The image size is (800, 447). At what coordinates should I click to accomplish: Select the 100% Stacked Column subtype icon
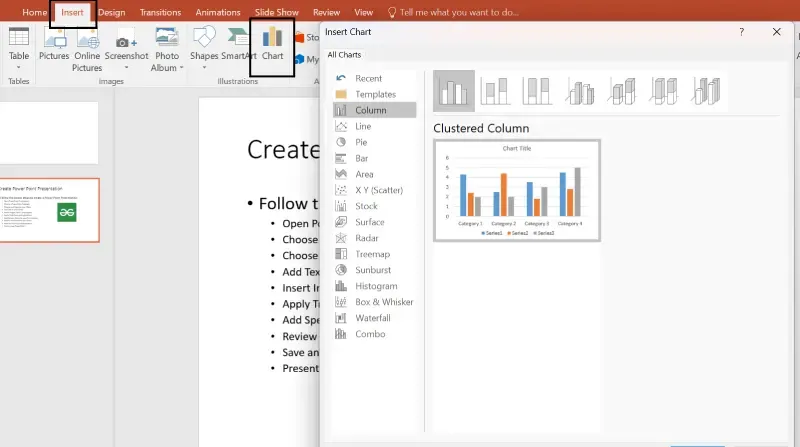point(537,91)
